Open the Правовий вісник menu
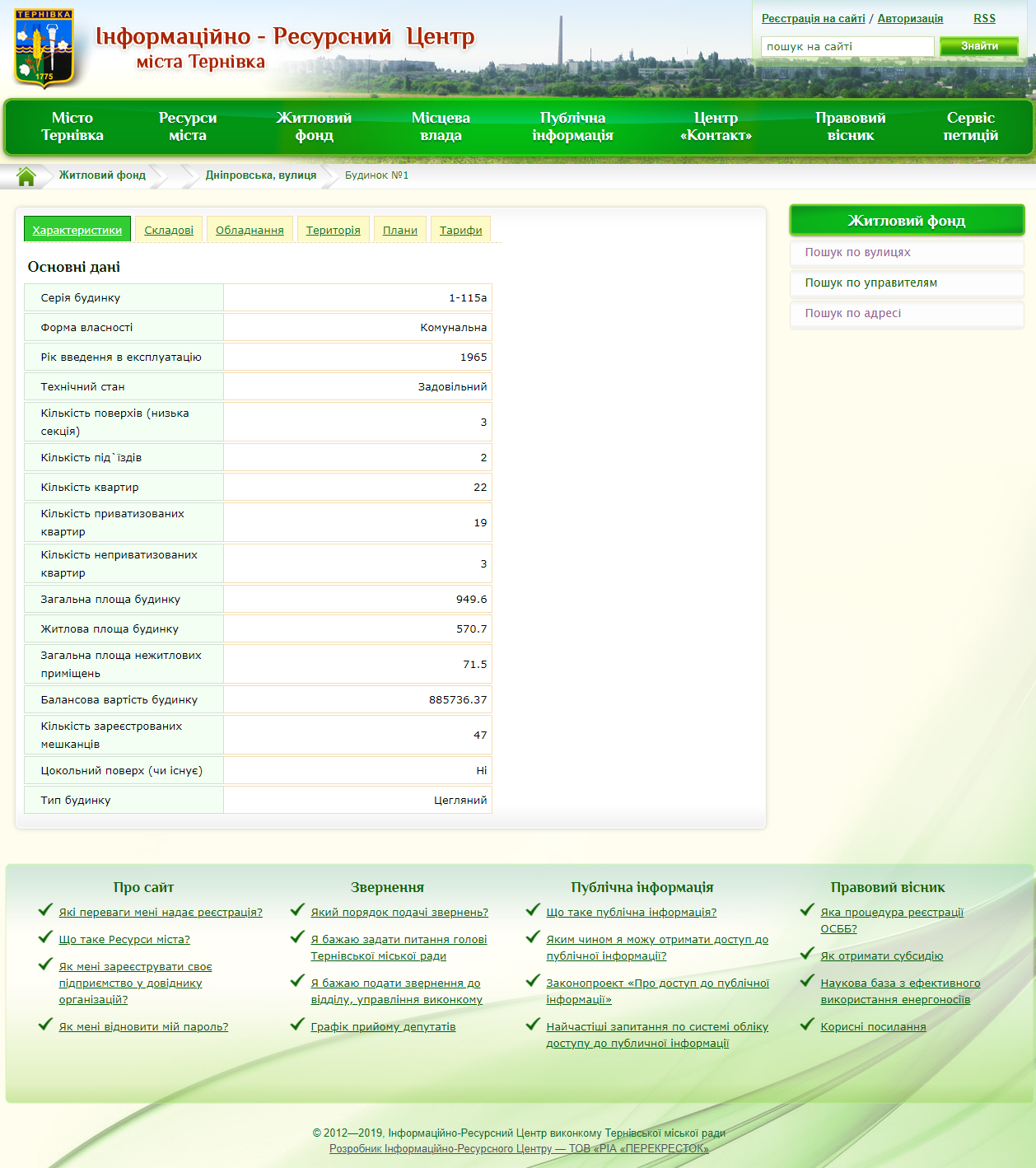Screen dimensions: 1036x1168 (x=851, y=127)
